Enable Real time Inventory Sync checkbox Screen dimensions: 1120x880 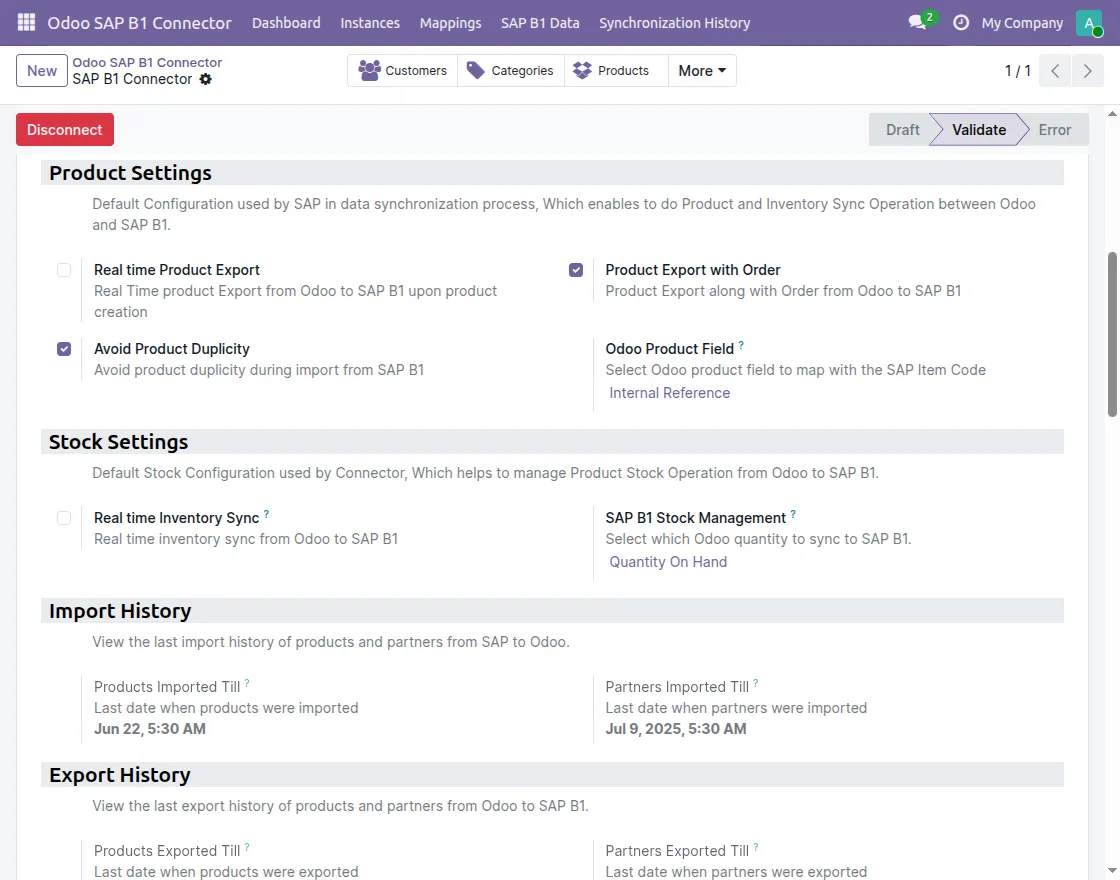coord(64,518)
